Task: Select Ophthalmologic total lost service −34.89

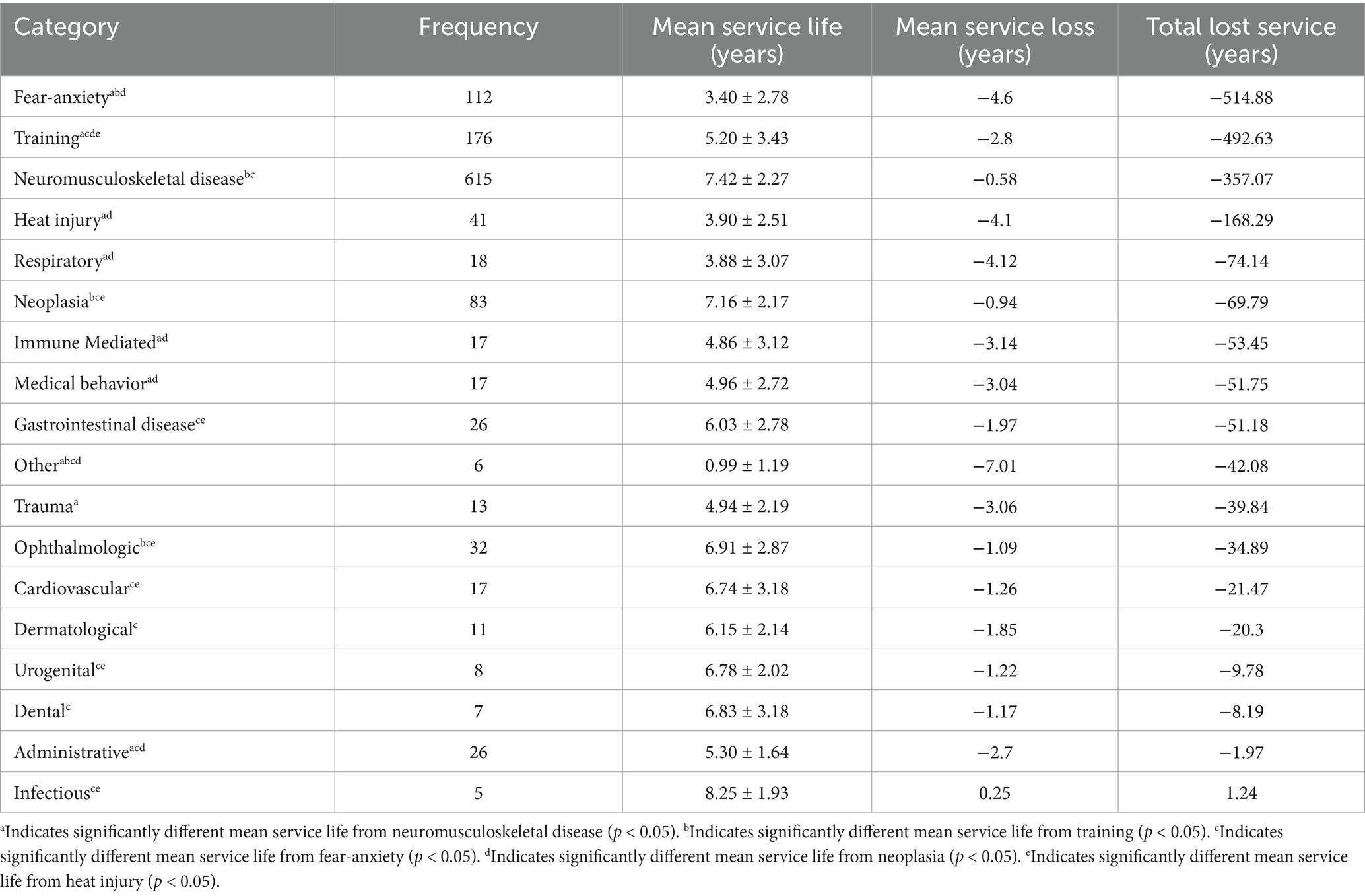Action: [1241, 548]
